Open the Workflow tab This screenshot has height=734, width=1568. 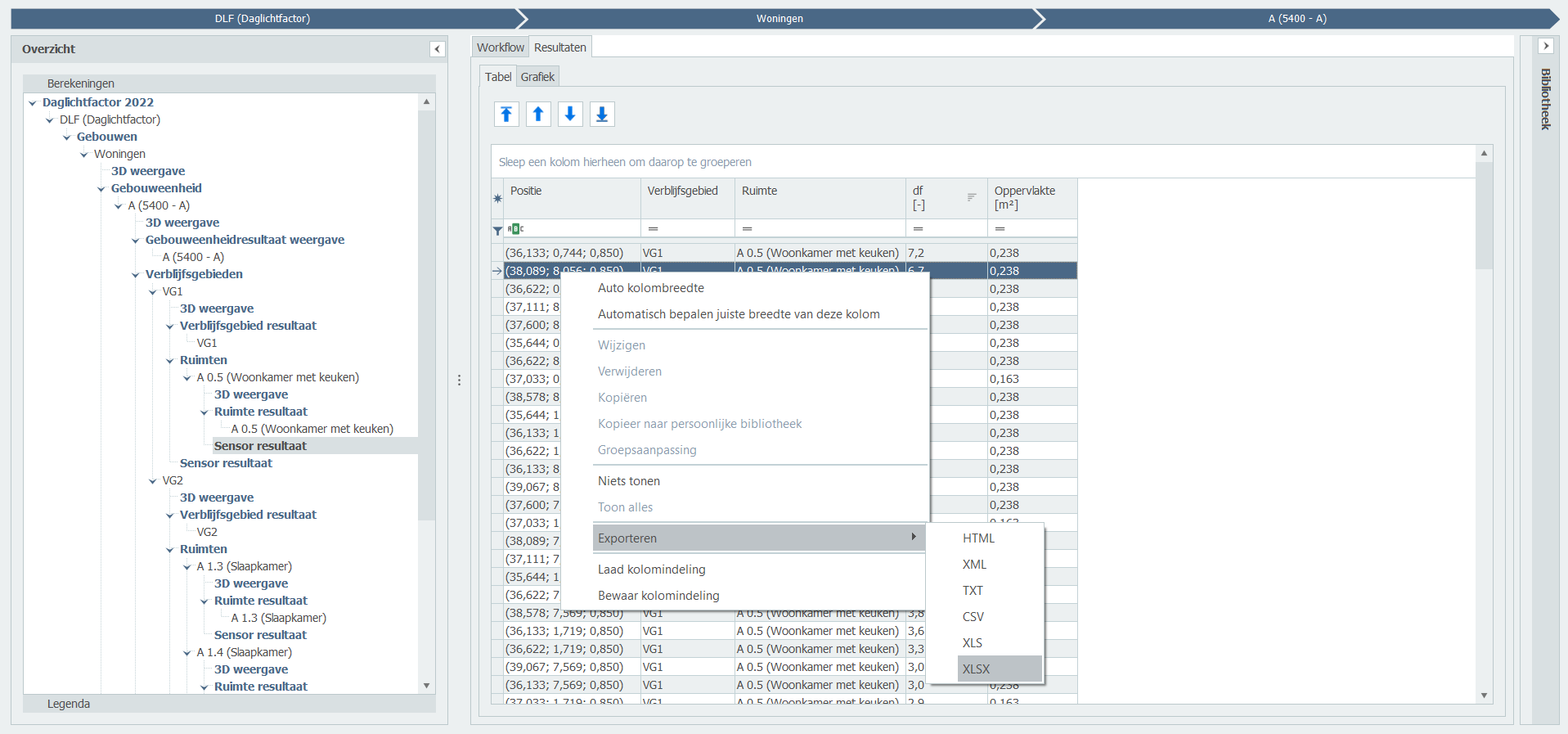[x=500, y=47]
